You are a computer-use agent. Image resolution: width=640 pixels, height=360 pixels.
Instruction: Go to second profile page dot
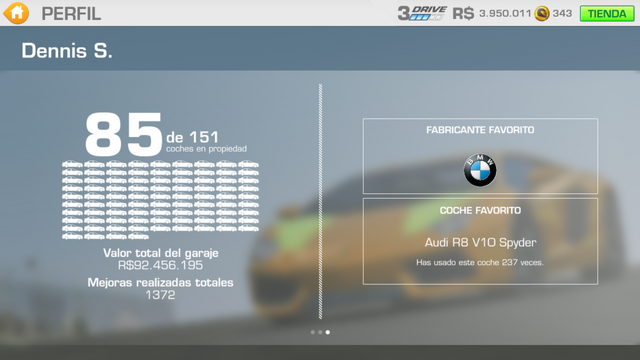[x=320, y=332]
